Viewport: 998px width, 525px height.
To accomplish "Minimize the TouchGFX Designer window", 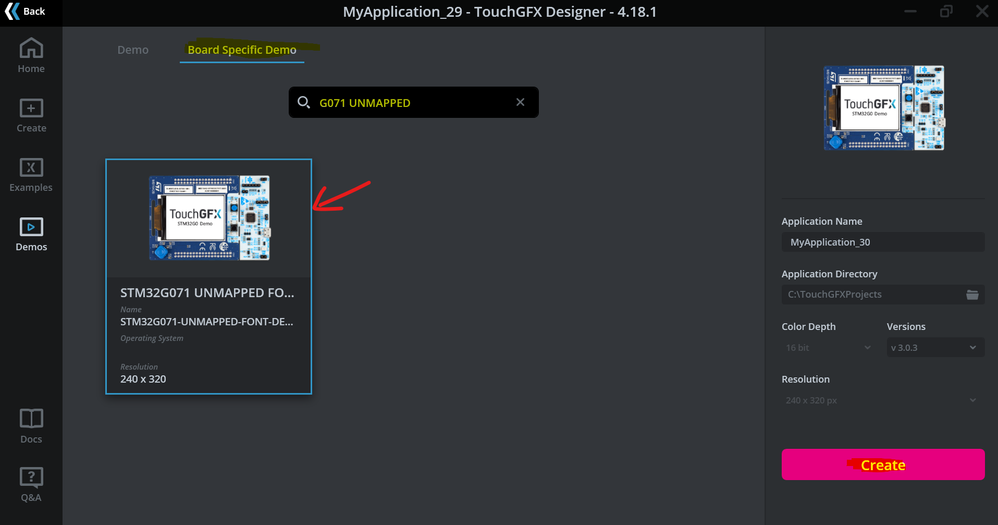I will click(x=910, y=11).
